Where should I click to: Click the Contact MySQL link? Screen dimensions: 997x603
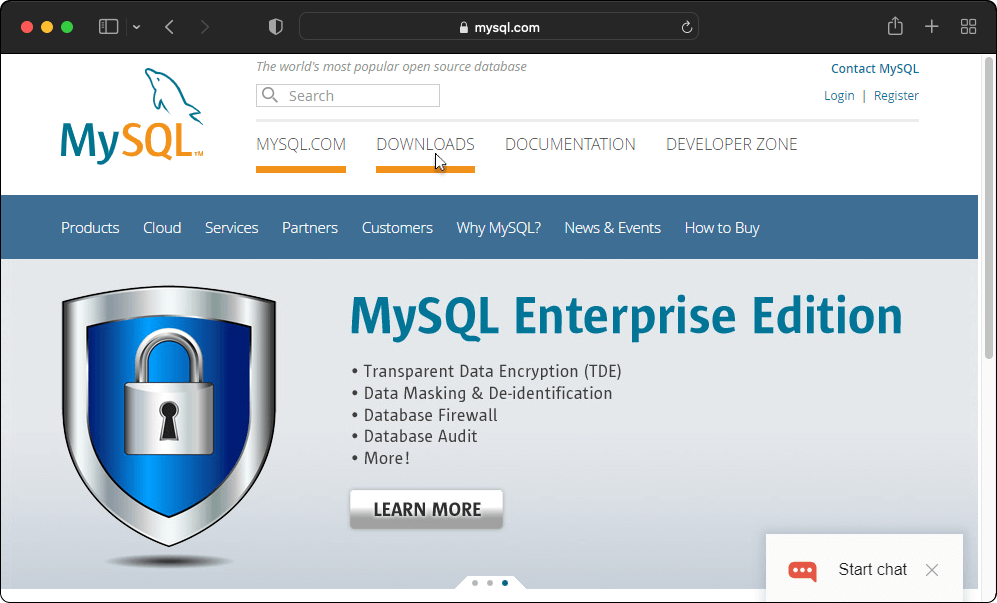click(874, 68)
